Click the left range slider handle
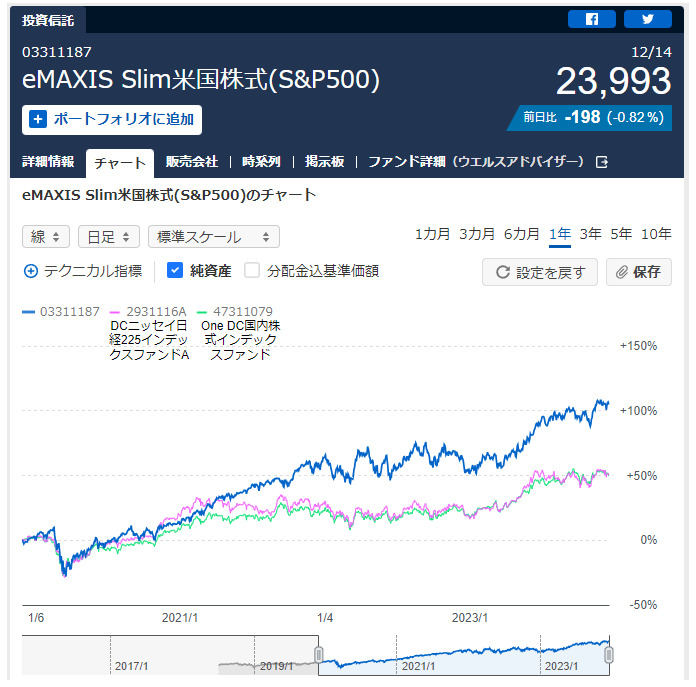 tap(318, 655)
